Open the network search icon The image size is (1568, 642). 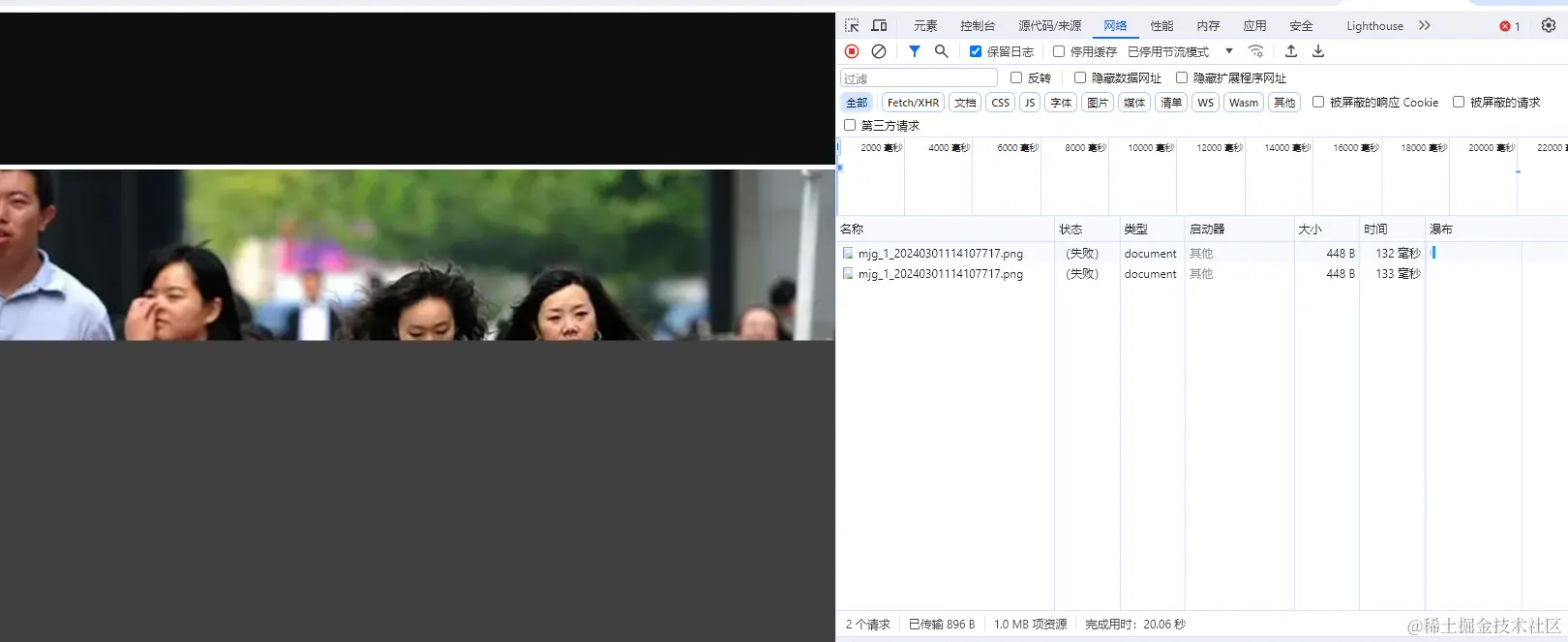941,51
